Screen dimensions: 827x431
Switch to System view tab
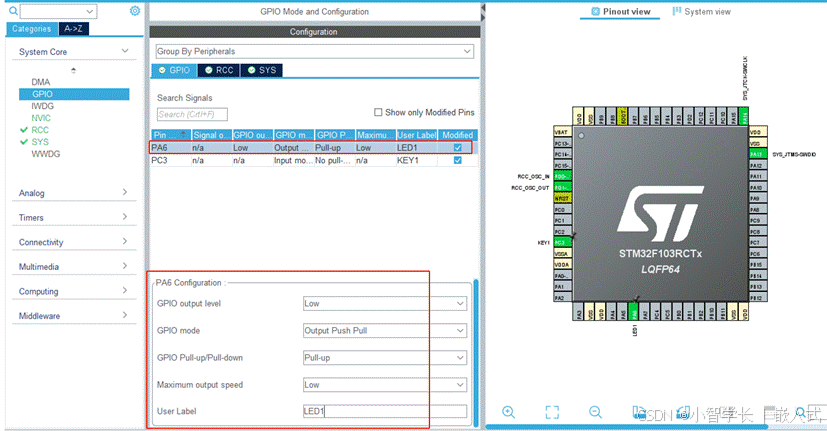tap(701, 12)
